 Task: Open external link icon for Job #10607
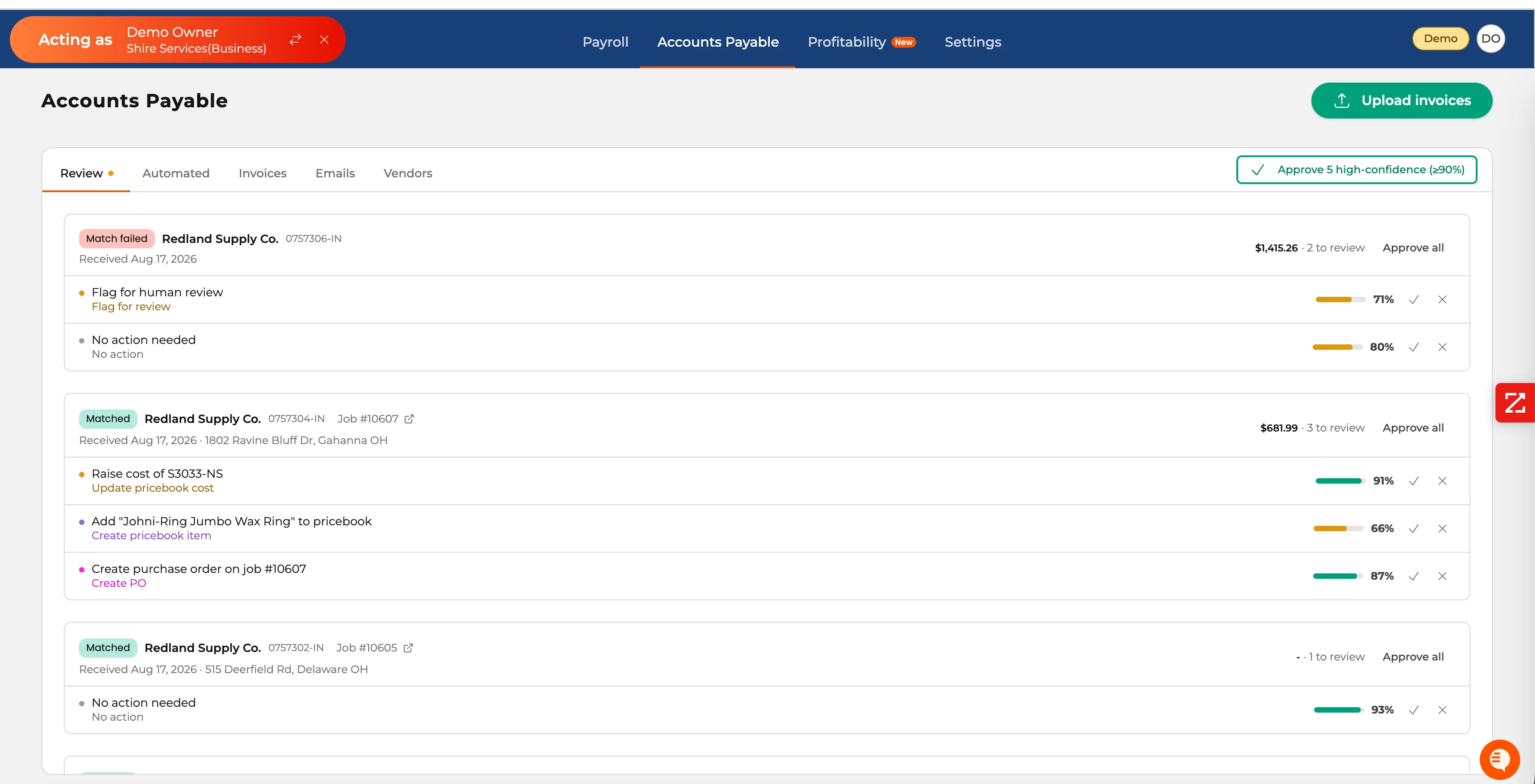(x=410, y=419)
